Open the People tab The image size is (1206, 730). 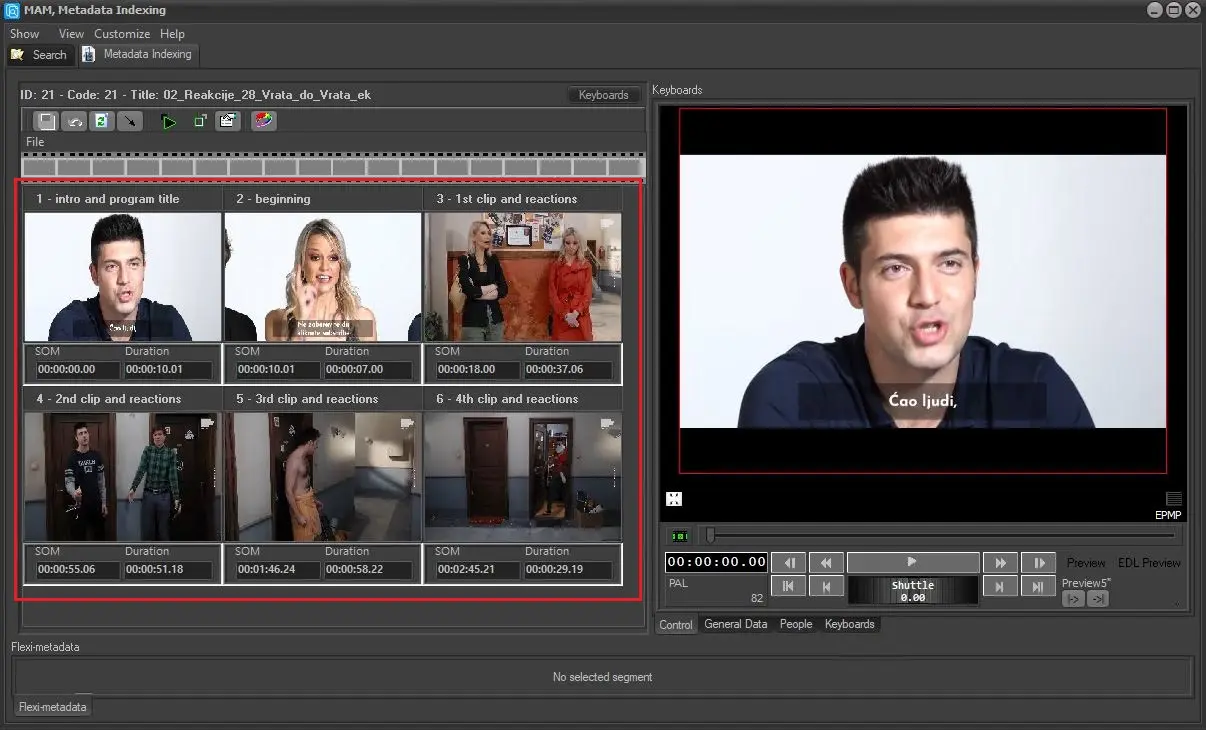click(796, 624)
